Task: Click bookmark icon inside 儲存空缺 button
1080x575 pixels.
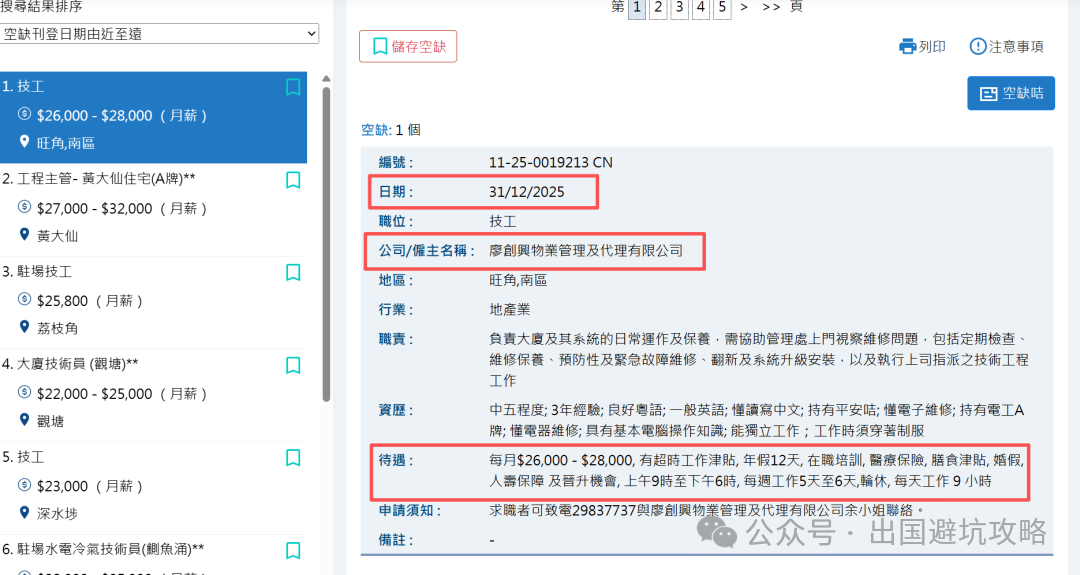Action: 380,46
